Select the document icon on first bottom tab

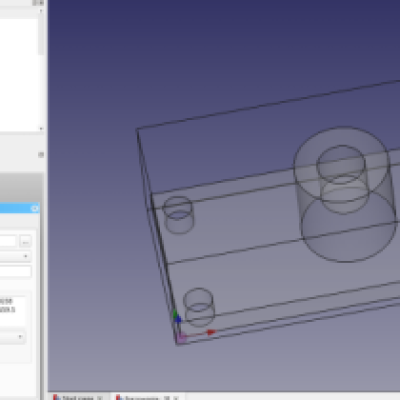click(56, 397)
